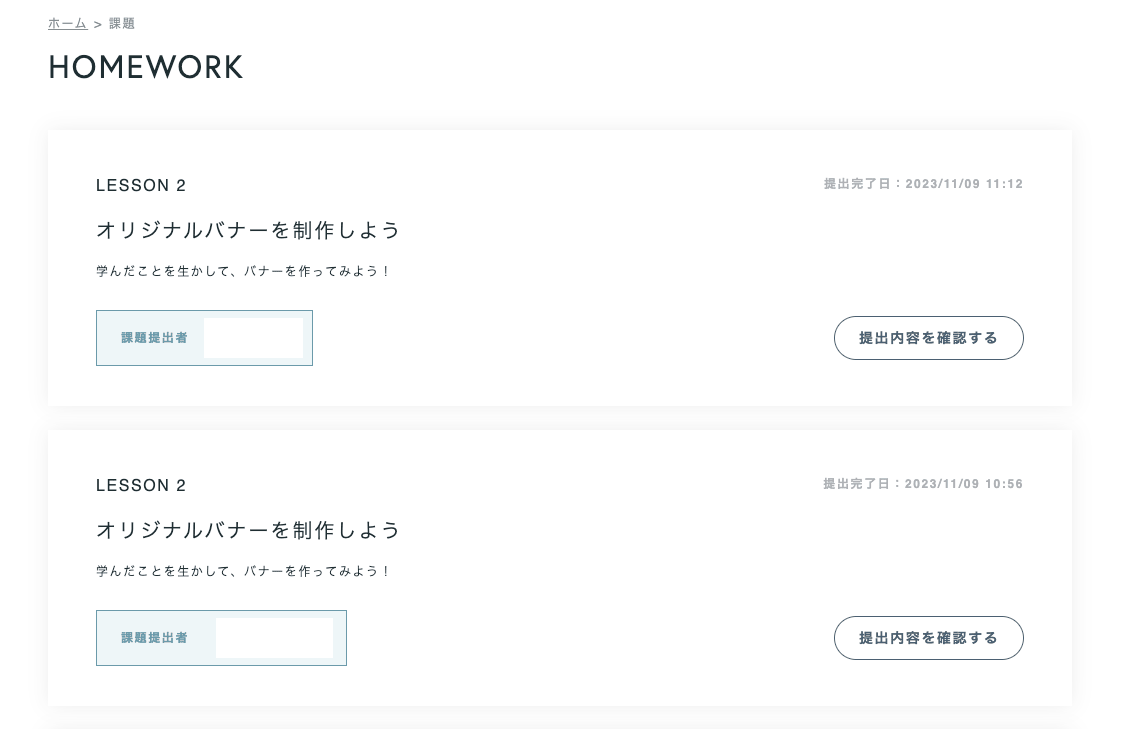
Task: Click the 提出完了日 2023/11/09 10:56 timestamp
Action: click(x=923, y=484)
